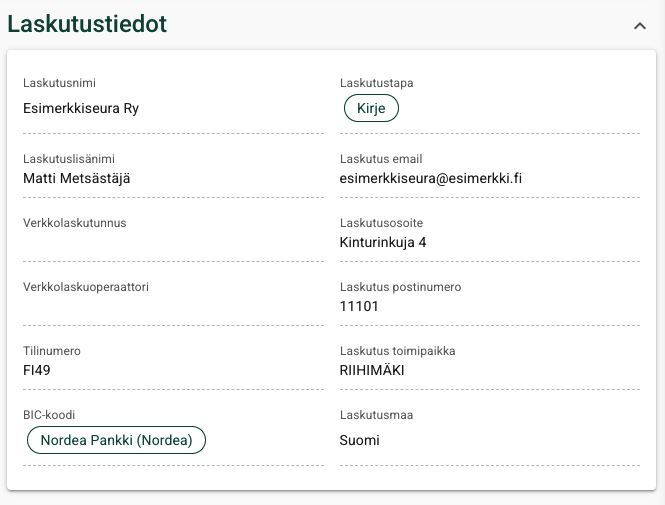The width and height of the screenshot is (665, 505).
Task: Click the Tilinumero label
Action: [x=52, y=351]
